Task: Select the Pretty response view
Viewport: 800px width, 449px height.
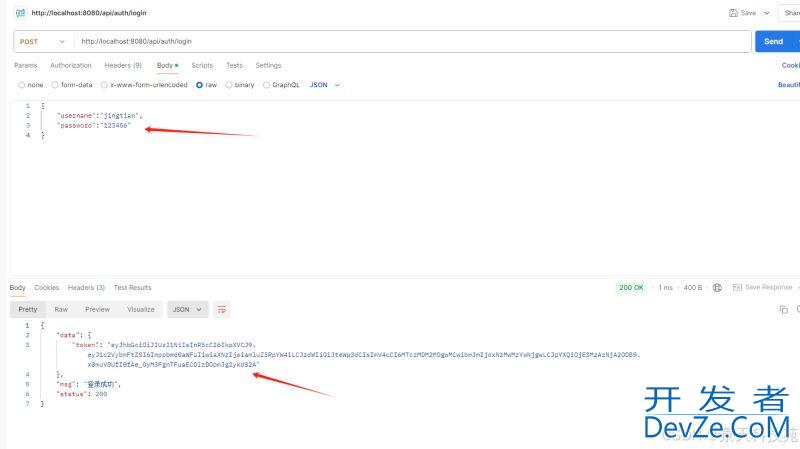Action: click(28, 310)
